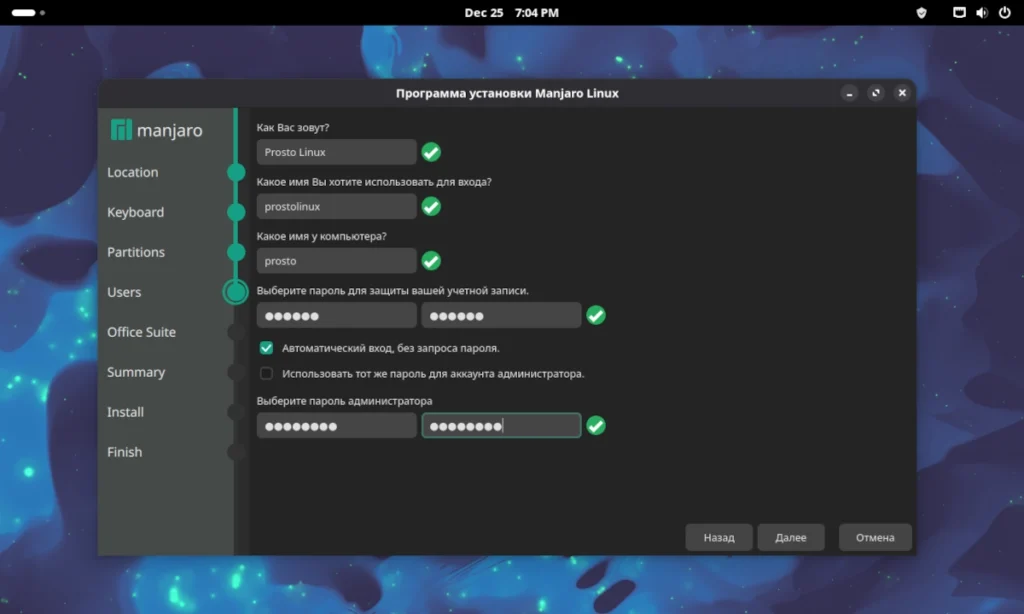1024x614 pixels.
Task: Uncheck the automatic login checkbox
Action: (266, 348)
